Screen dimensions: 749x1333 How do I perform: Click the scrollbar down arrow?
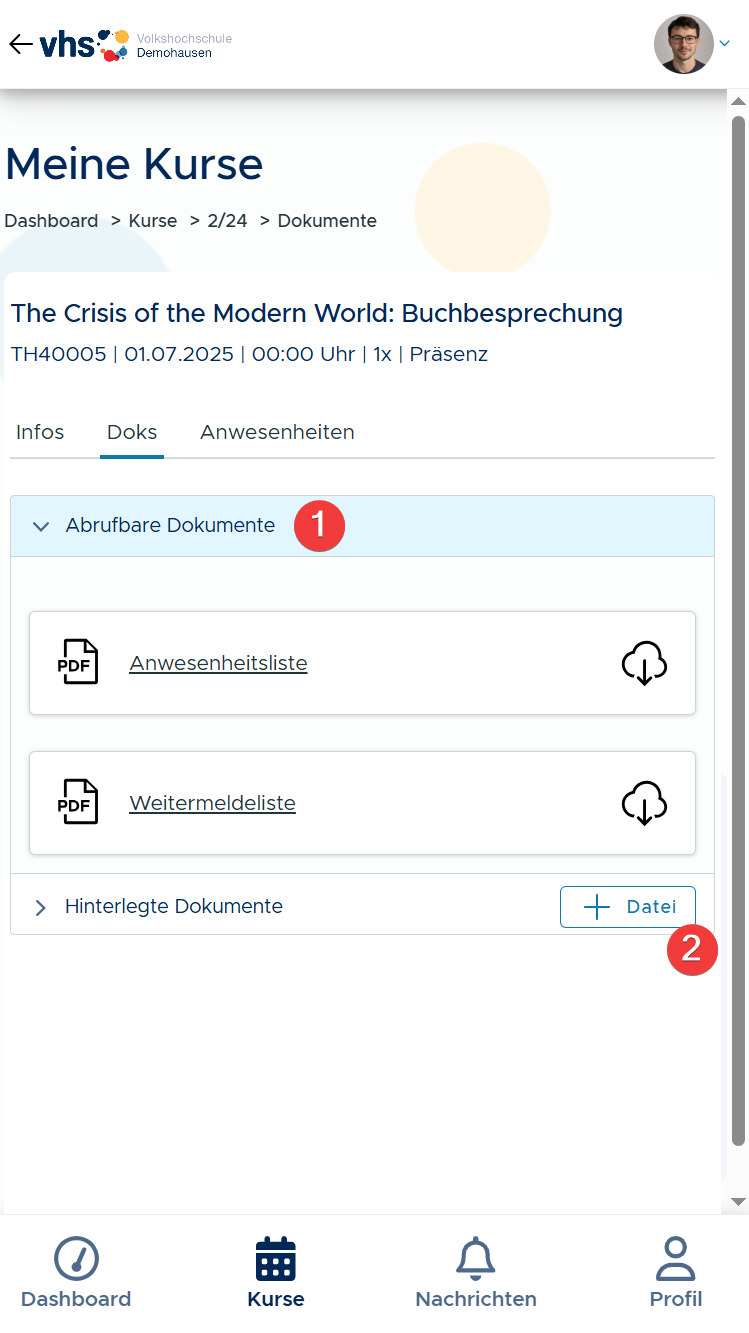pos(739,1201)
